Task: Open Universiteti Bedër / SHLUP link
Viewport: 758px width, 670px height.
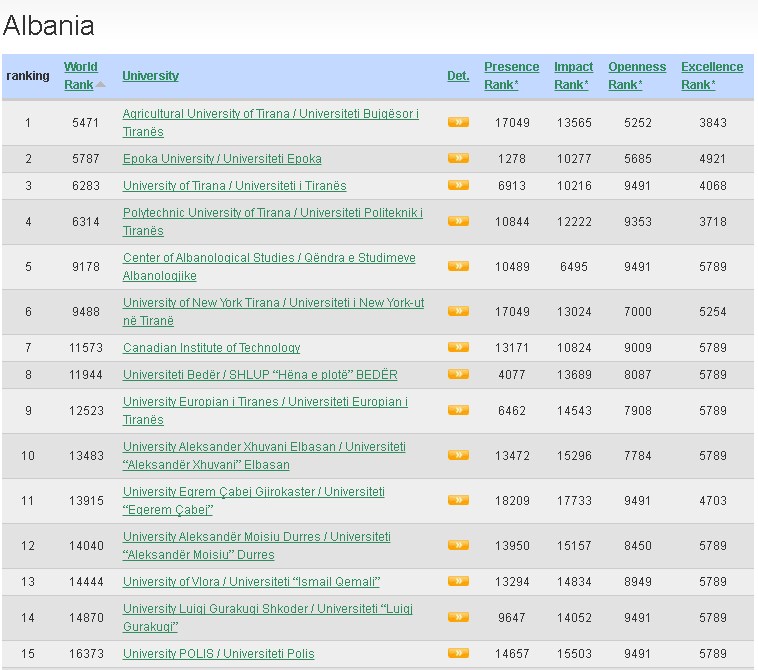Action: pos(260,375)
